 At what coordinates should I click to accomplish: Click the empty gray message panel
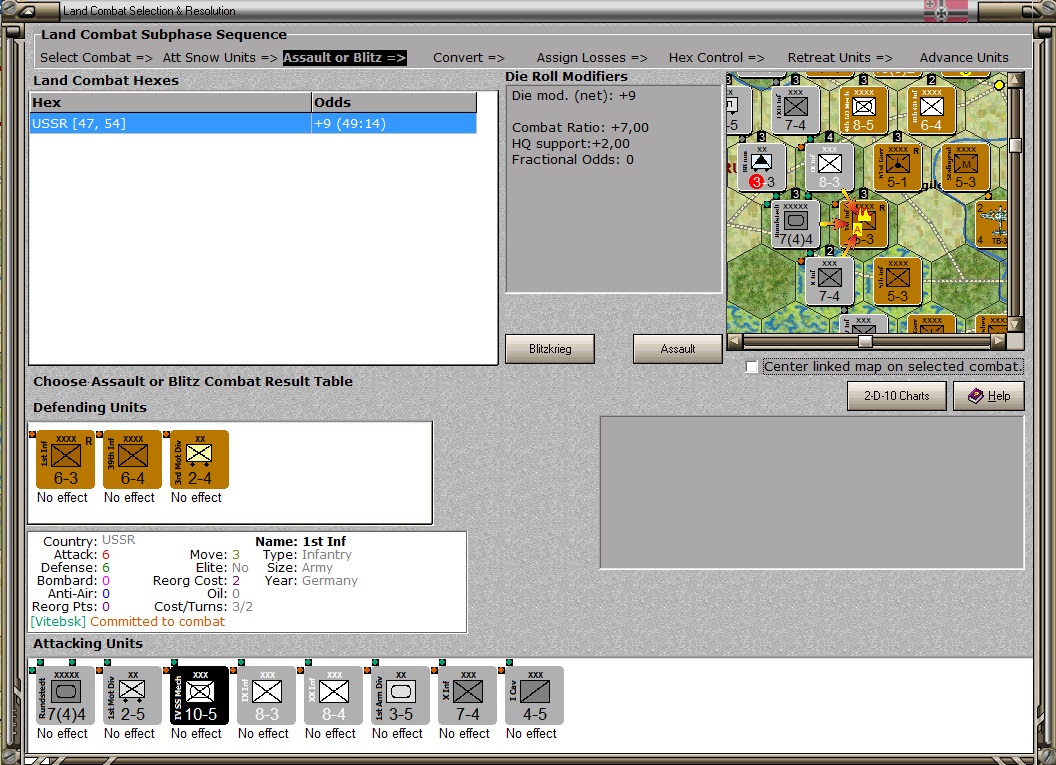(812, 492)
